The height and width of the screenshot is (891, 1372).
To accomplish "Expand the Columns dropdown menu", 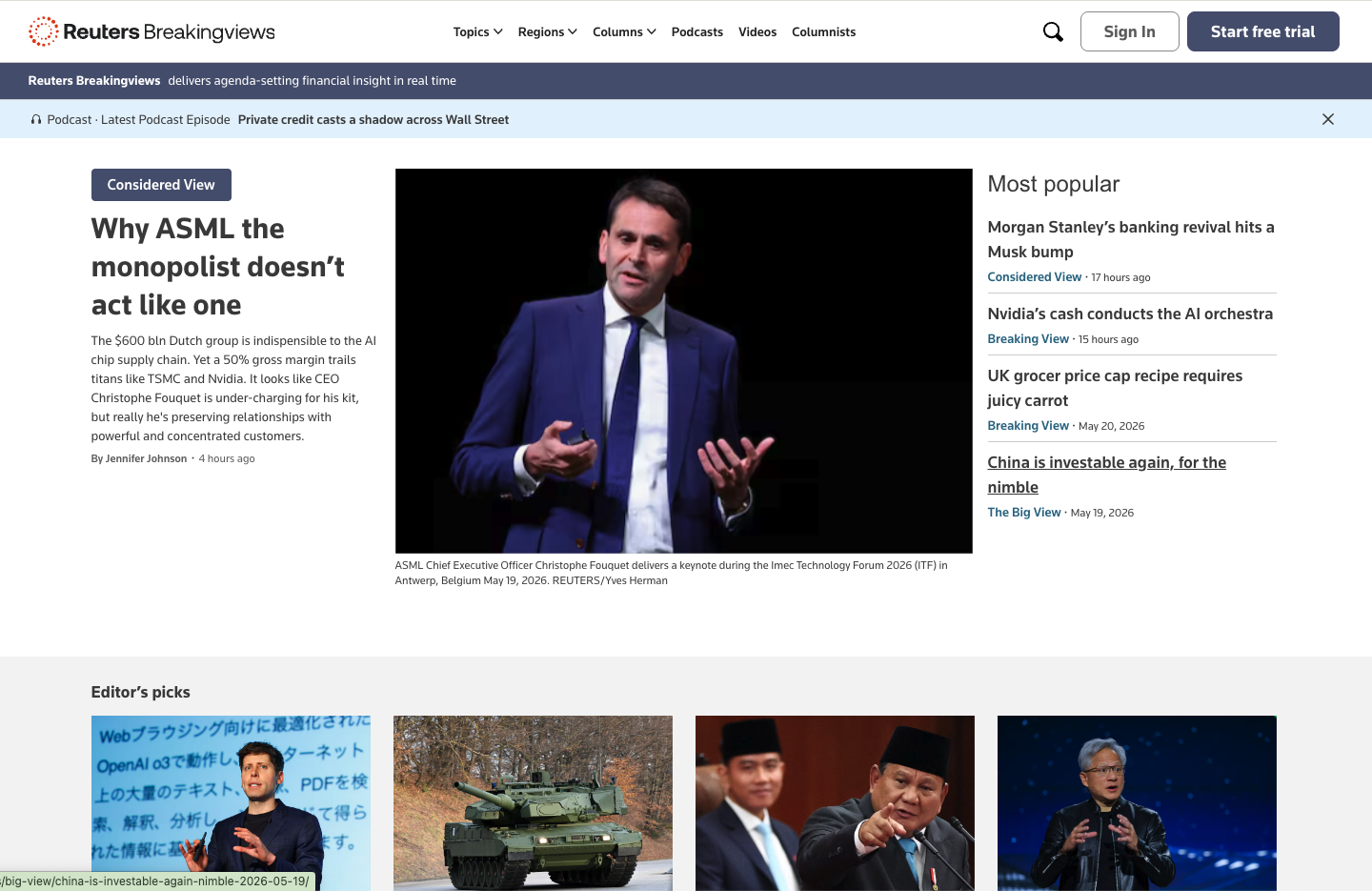I will pyautogui.click(x=624, y=31).
